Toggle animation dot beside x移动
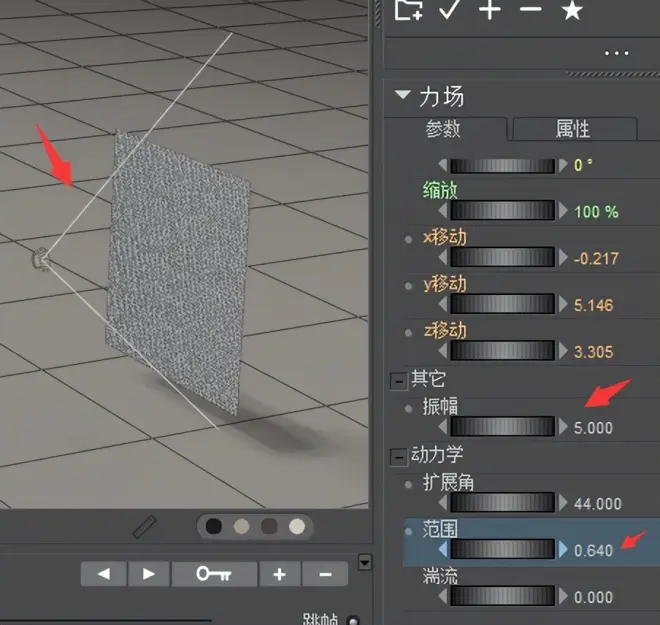The height and width of the screenshot is (625, 660). click(x=407, y=240)
